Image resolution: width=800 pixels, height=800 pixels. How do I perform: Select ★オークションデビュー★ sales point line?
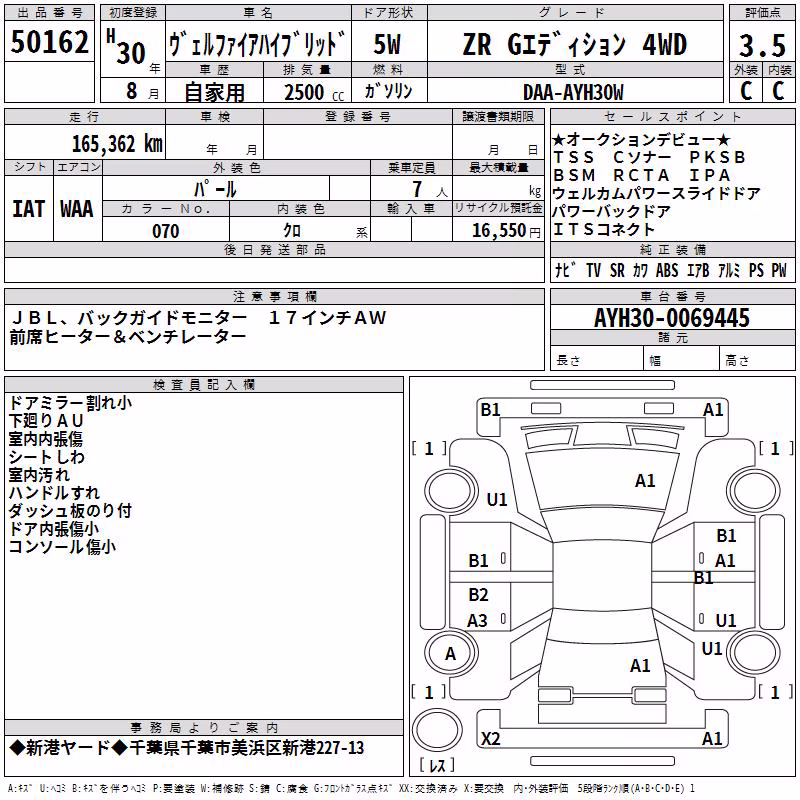[x=642, y=139]
